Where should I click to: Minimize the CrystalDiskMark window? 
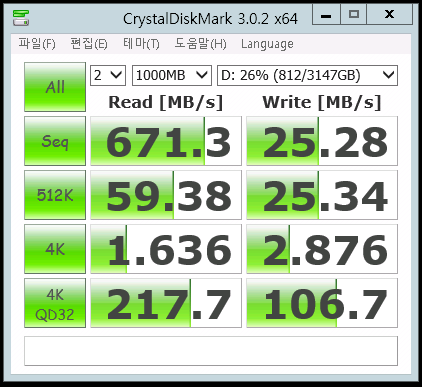tap(326, 15)
